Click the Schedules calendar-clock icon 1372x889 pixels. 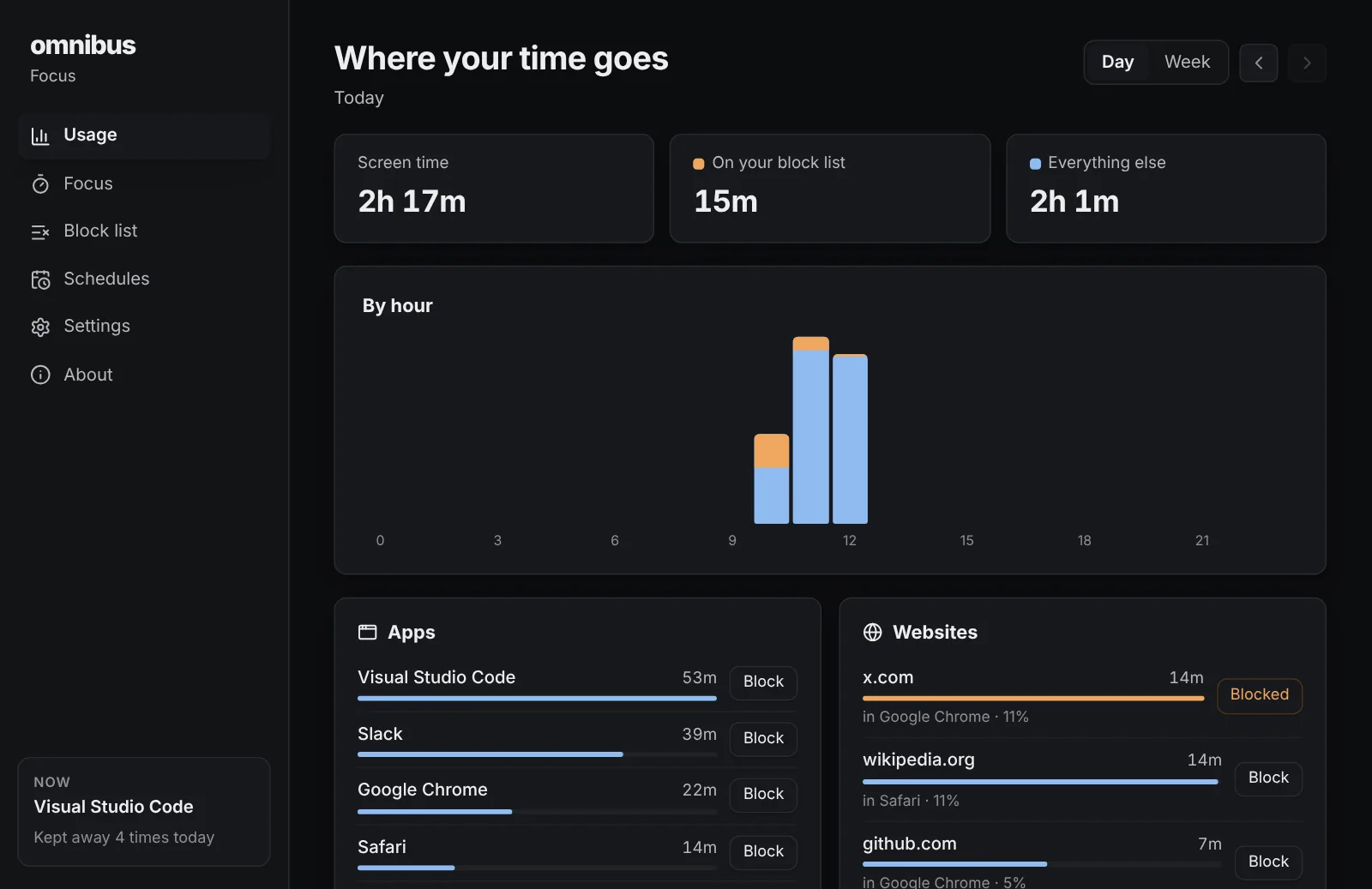pyautogui.click(x=40, y=279)
